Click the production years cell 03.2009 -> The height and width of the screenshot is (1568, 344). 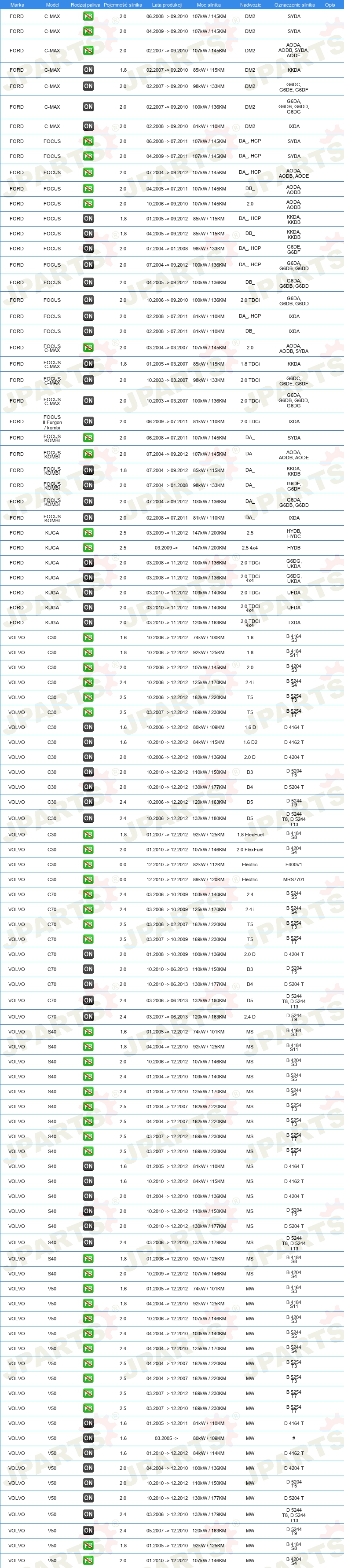pos(167,548)
